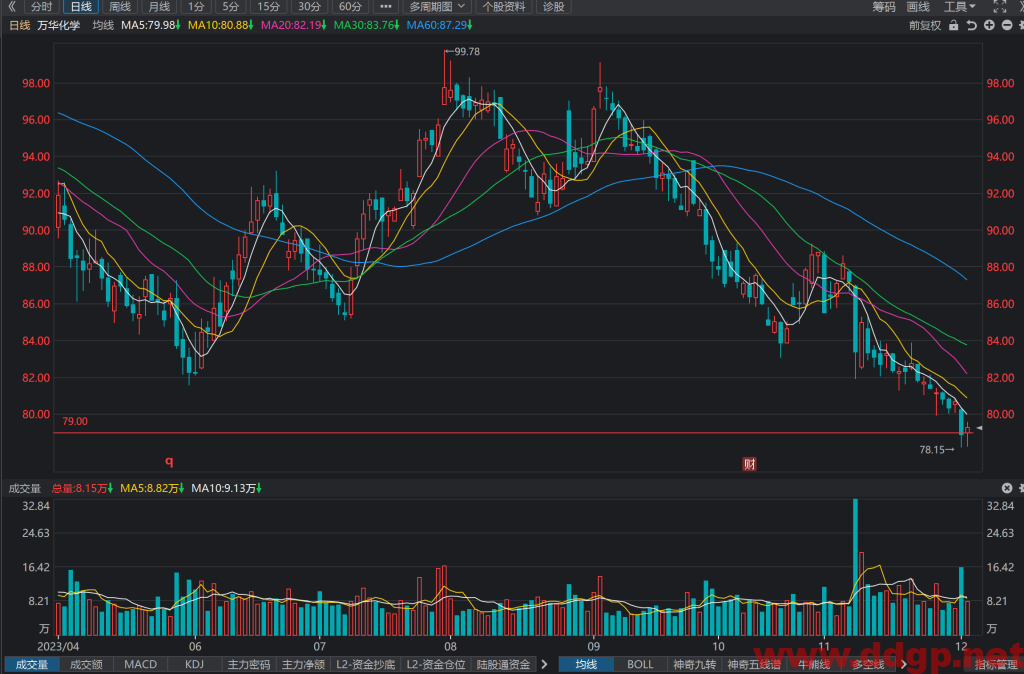Click the undo/reset arrow icon
This screenshot has height=674, width=1024.
972,25
